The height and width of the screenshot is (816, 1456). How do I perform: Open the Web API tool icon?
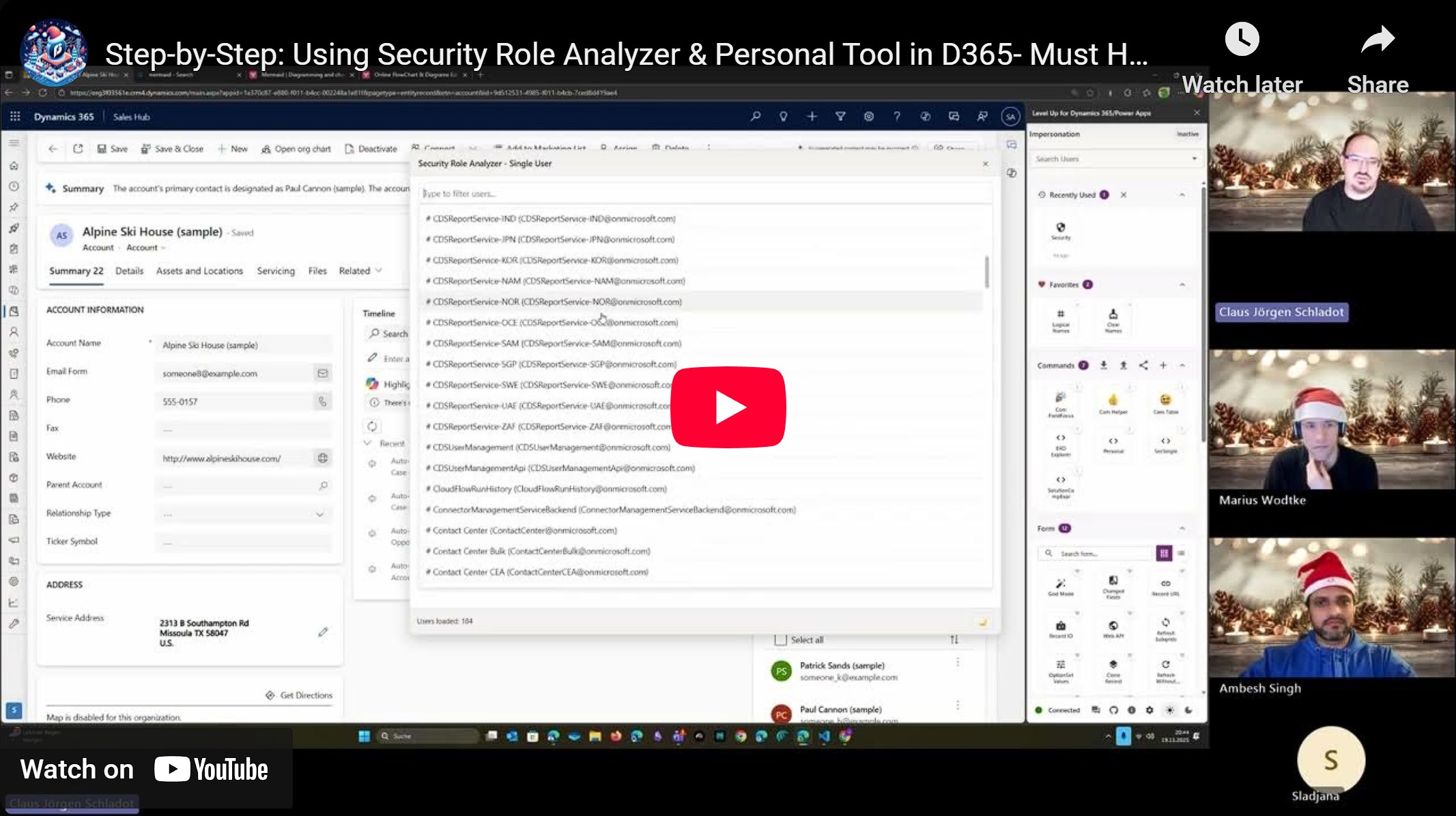[1113, 627]
